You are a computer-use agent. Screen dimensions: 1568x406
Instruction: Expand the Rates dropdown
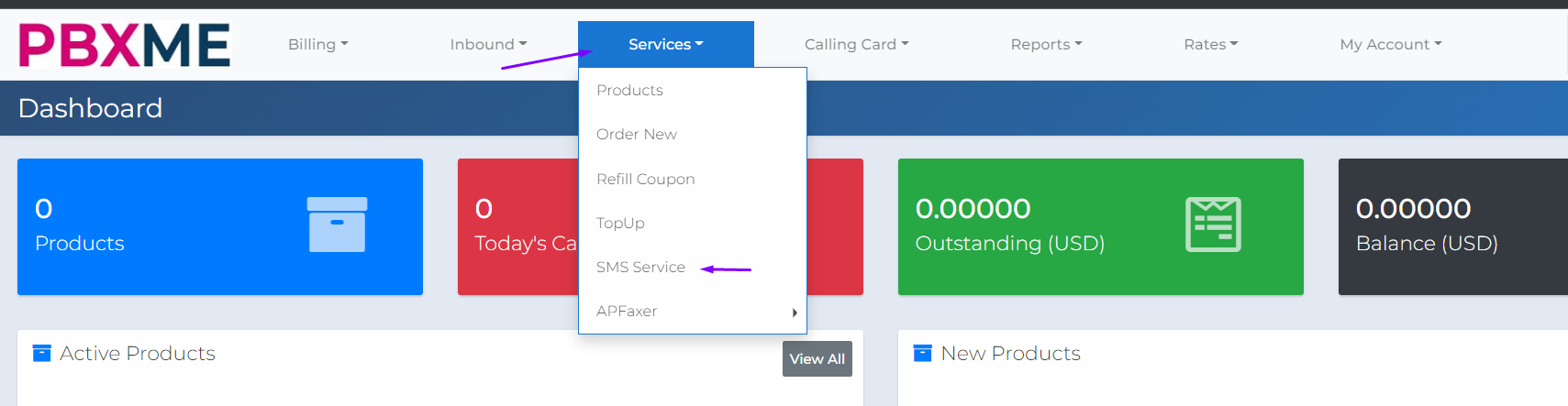coord(1210,44)
